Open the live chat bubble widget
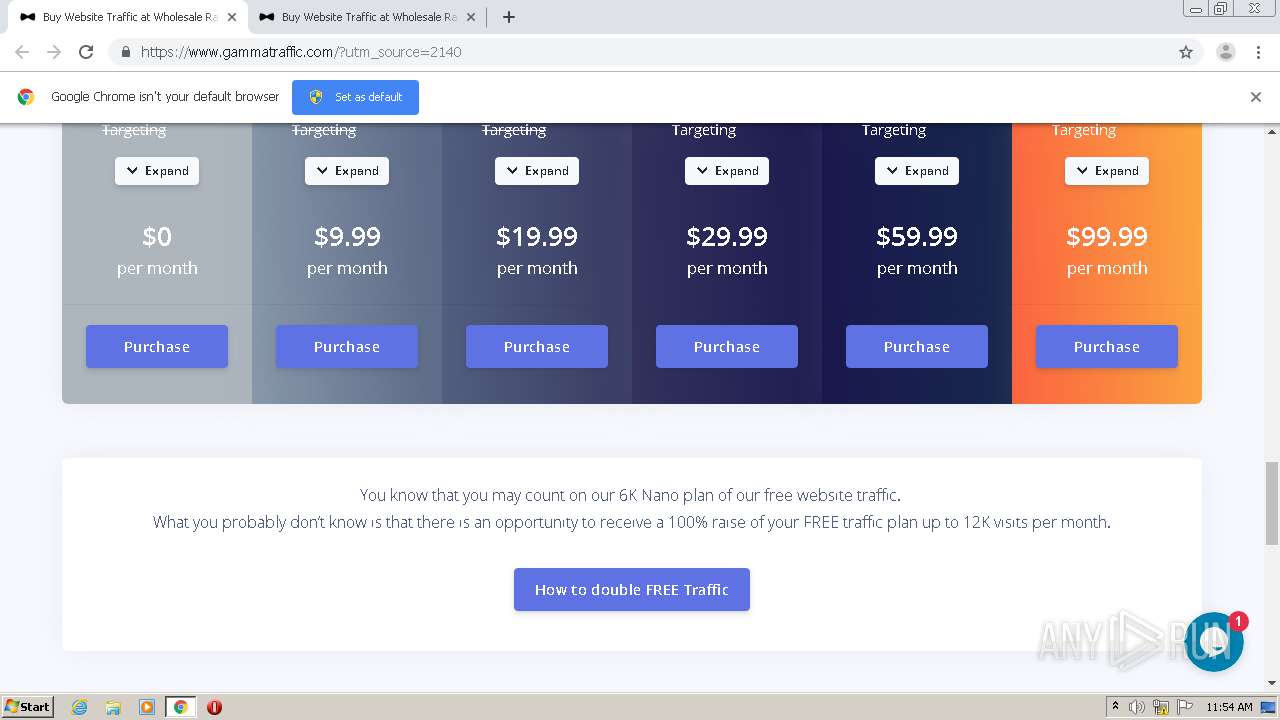1280x720 pixels. (1214, 642)
